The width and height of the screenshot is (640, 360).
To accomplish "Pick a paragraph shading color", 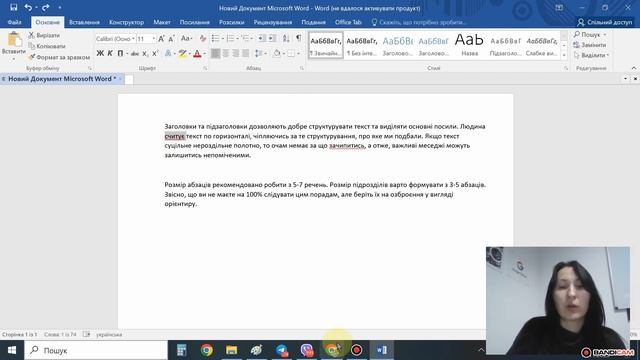I will coord(277,53).
